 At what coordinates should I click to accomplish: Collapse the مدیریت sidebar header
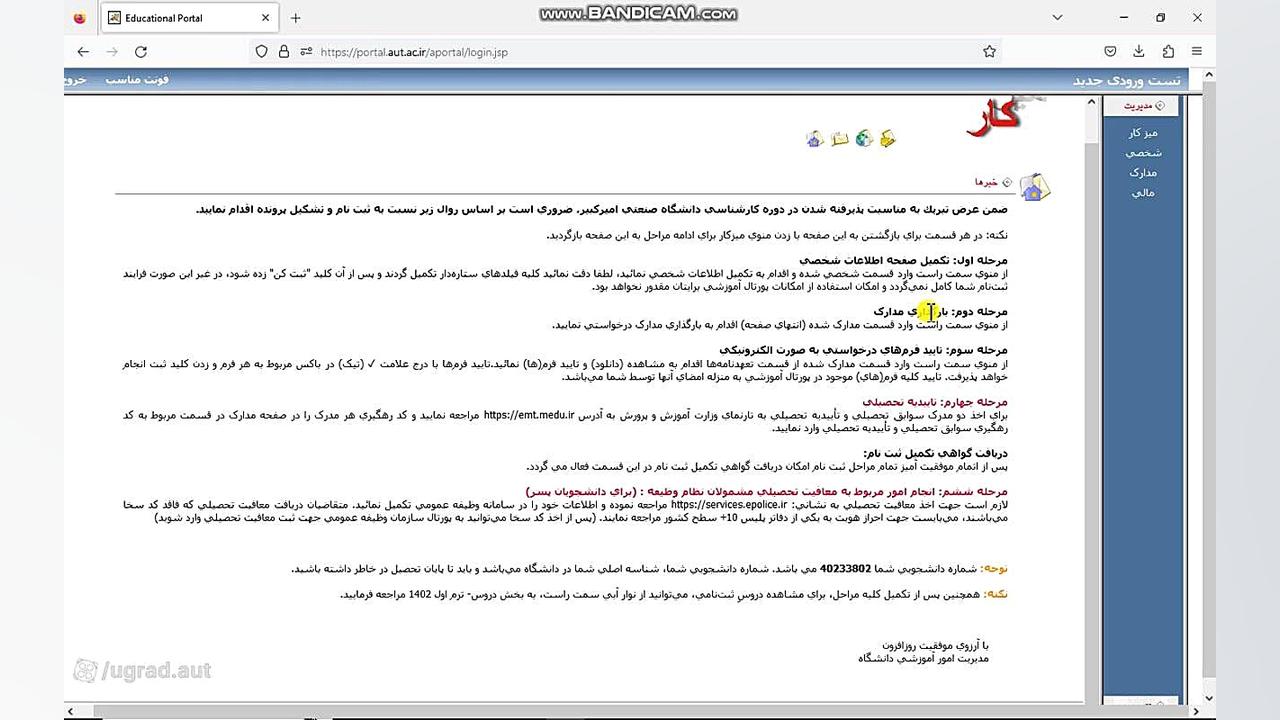point(1141,106)
